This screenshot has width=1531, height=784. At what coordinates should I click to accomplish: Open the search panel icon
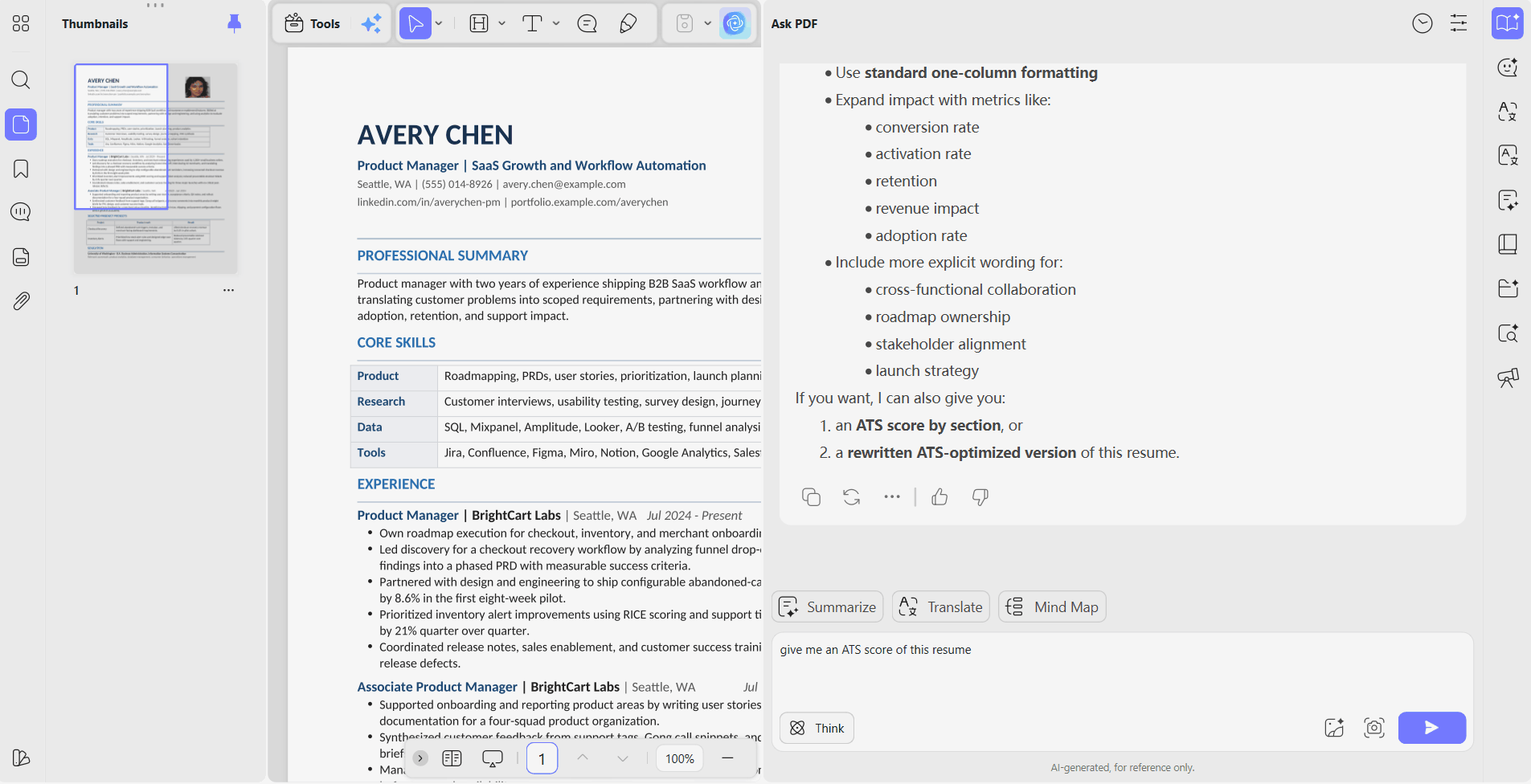point(21,80)
